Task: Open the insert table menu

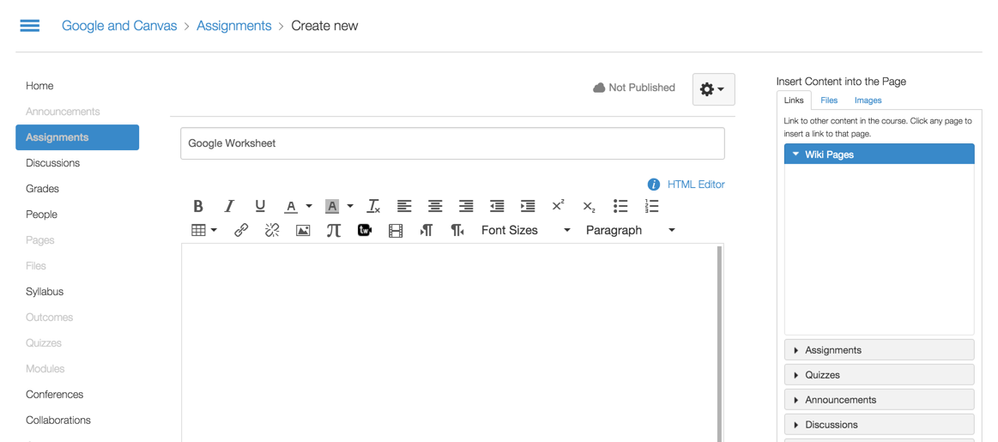Action: coord(204,230)
